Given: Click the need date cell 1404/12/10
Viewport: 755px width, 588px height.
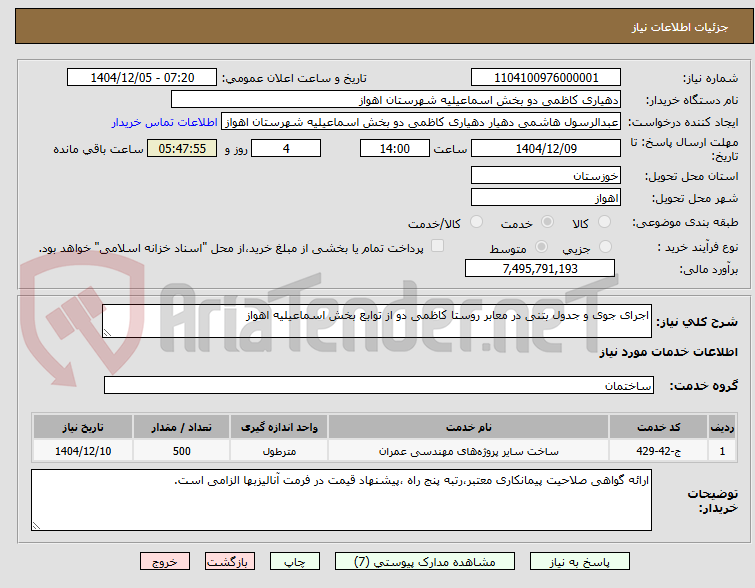Looking at the screenshot, I should coord(83,451).
